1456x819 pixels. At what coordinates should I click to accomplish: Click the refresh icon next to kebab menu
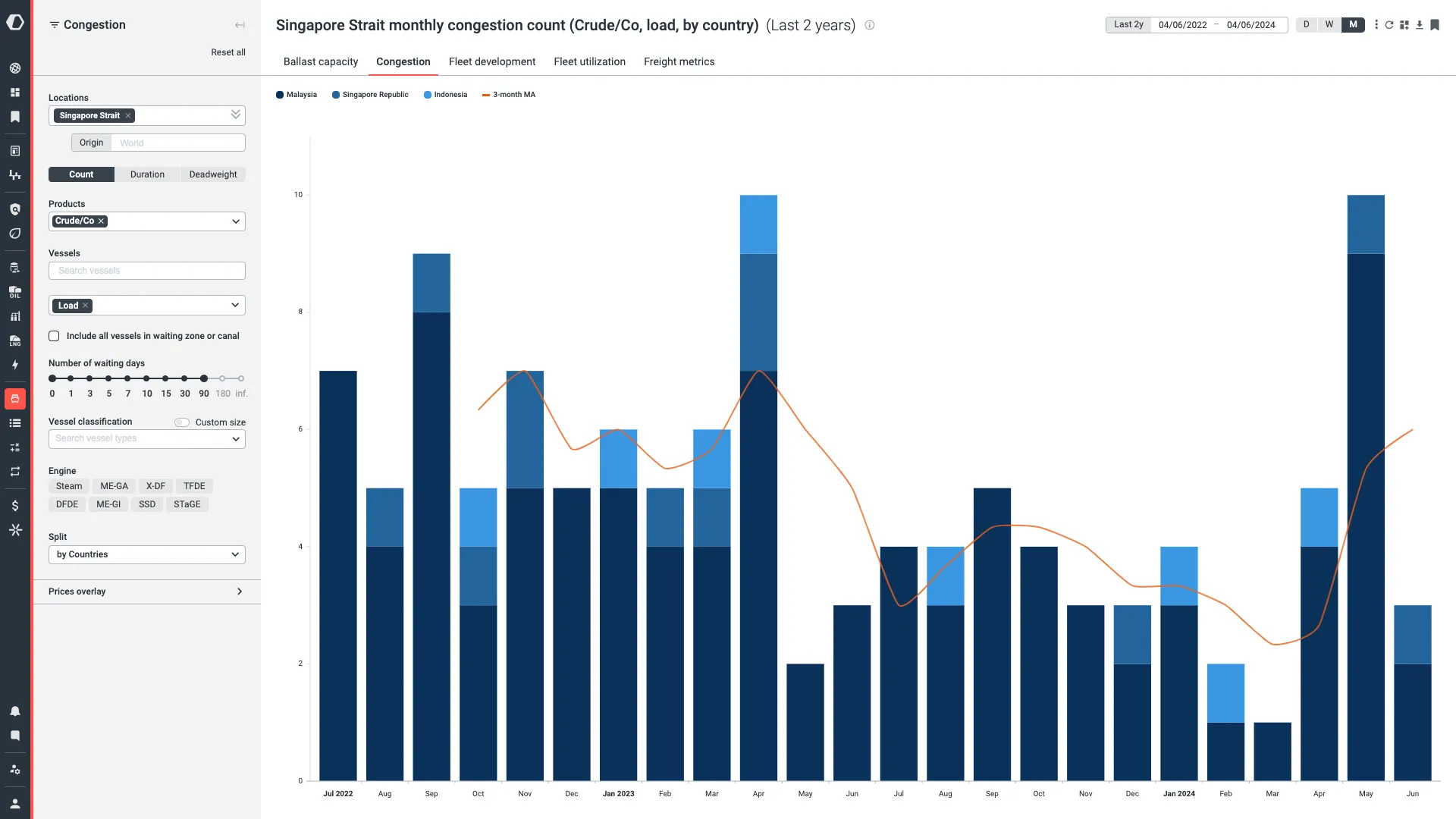[1389, 25]
